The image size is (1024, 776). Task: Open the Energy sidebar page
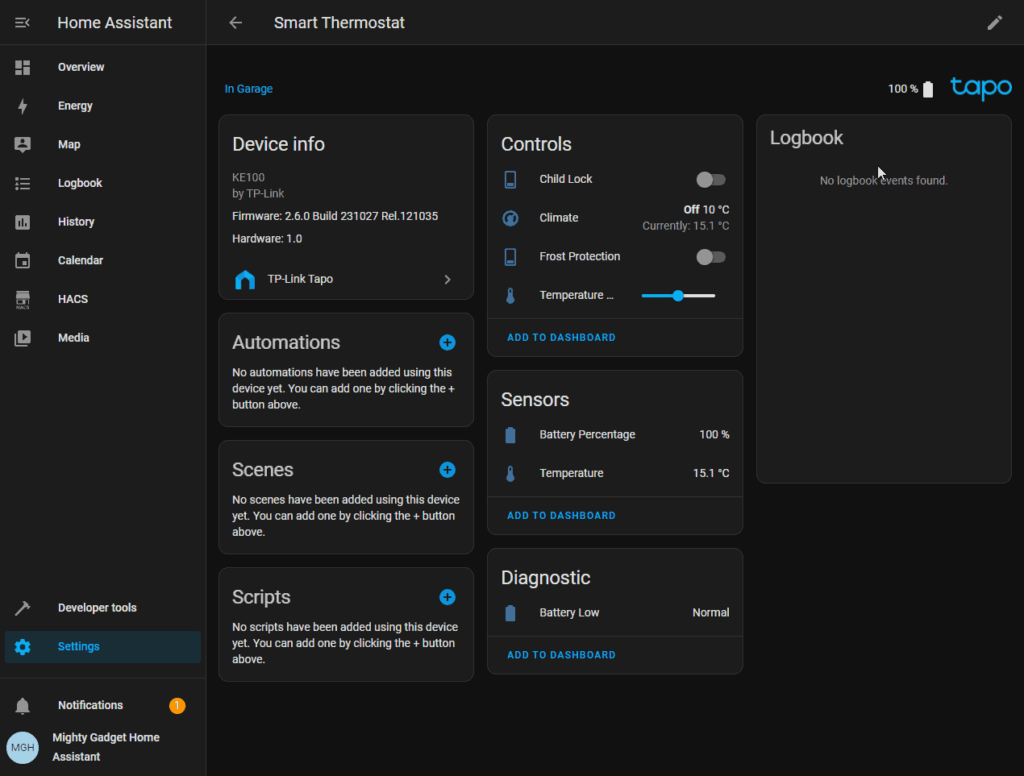point(75,106)
